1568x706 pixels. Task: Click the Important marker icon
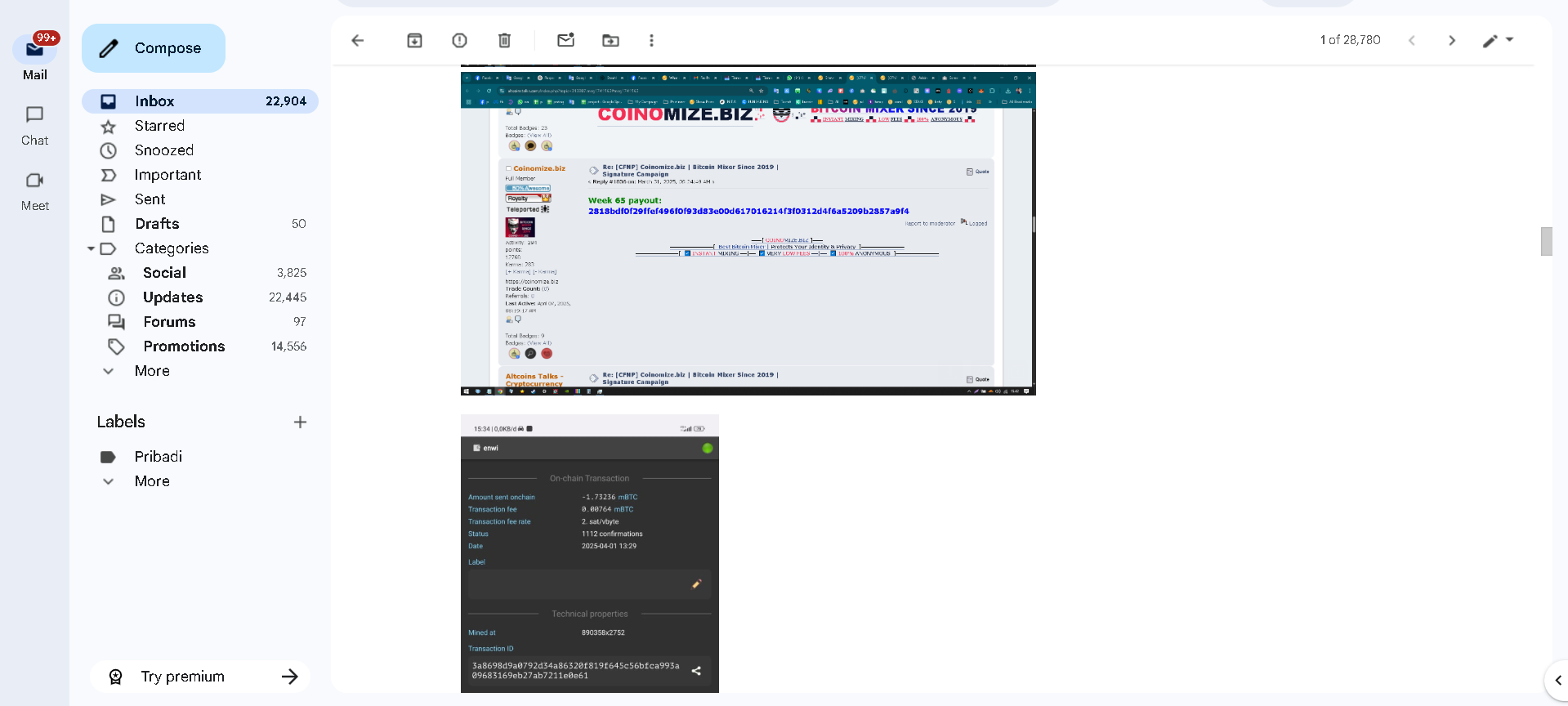(108, 175)
